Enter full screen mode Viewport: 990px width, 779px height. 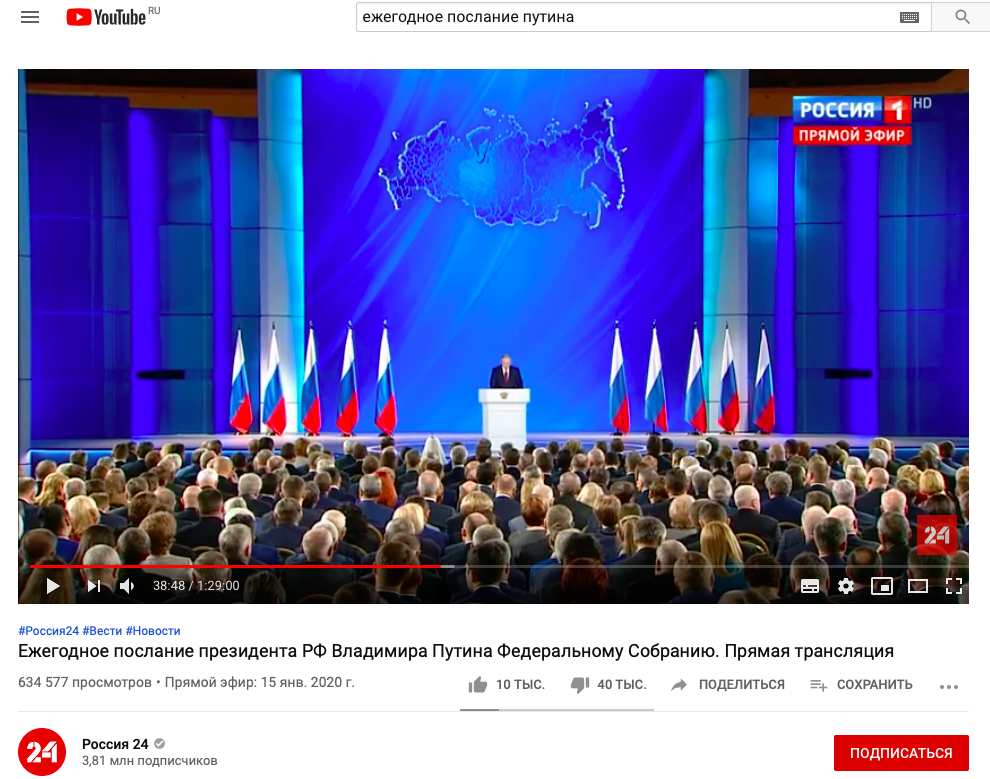(x=953, y=586)
